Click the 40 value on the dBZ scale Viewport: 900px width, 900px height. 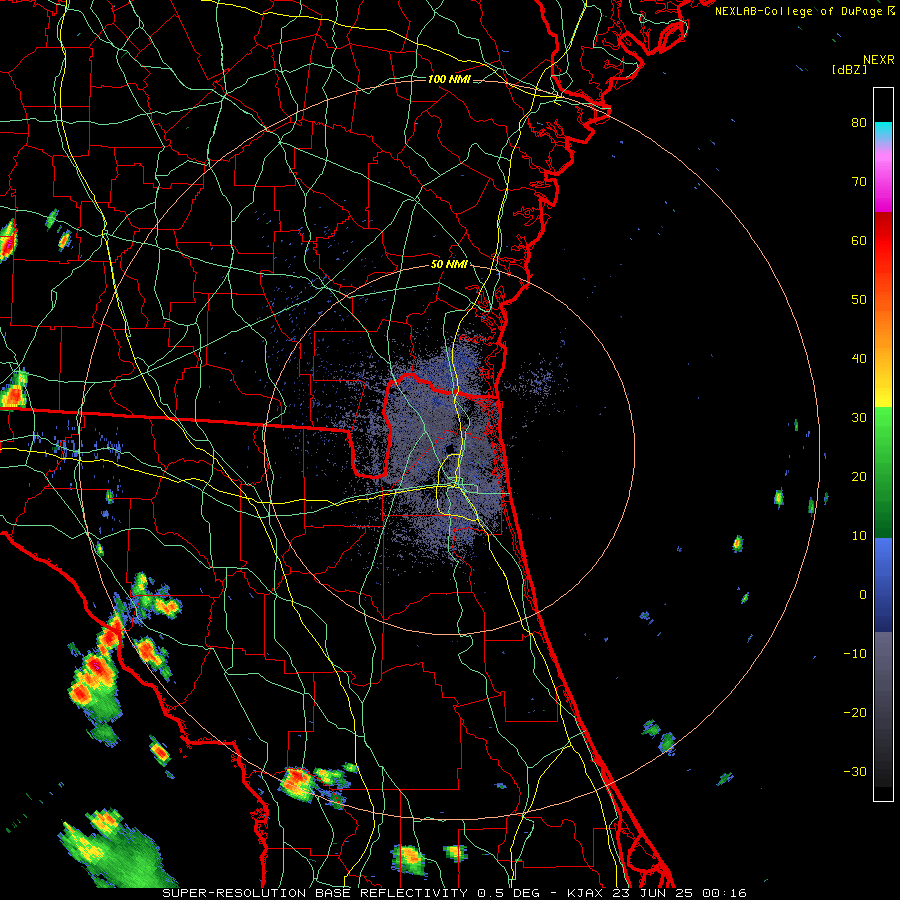859,359
